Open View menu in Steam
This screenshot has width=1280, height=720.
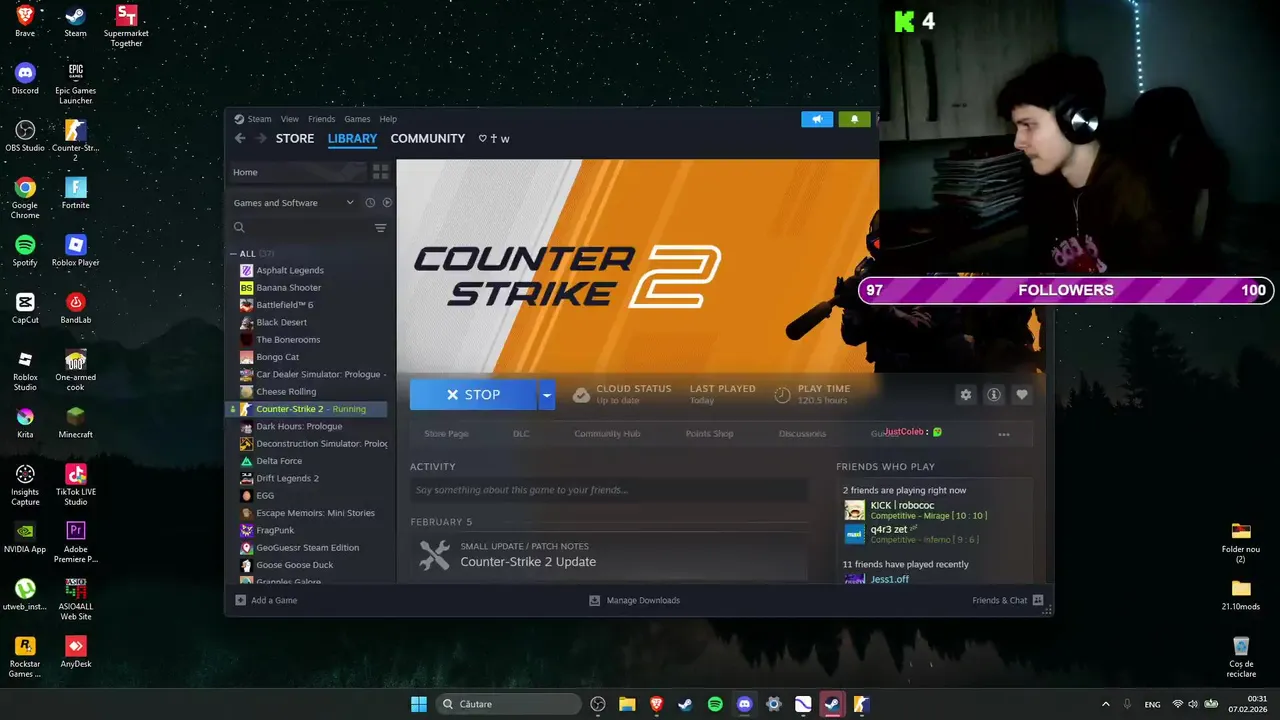tap(289, 119)
